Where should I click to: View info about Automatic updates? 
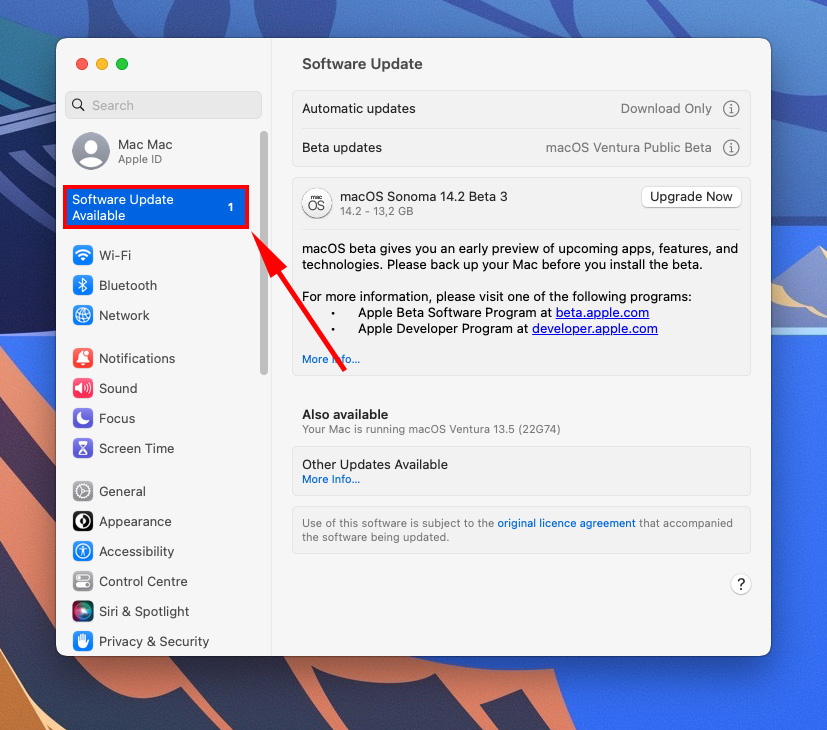(x=729, y=109)
